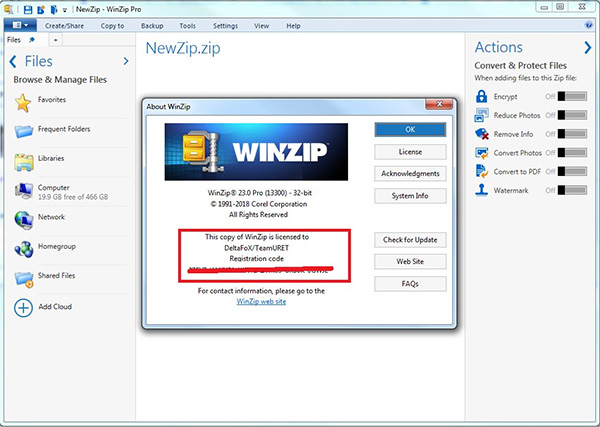
Task: Select the Files pane tab
Action: tap(14, 40)
